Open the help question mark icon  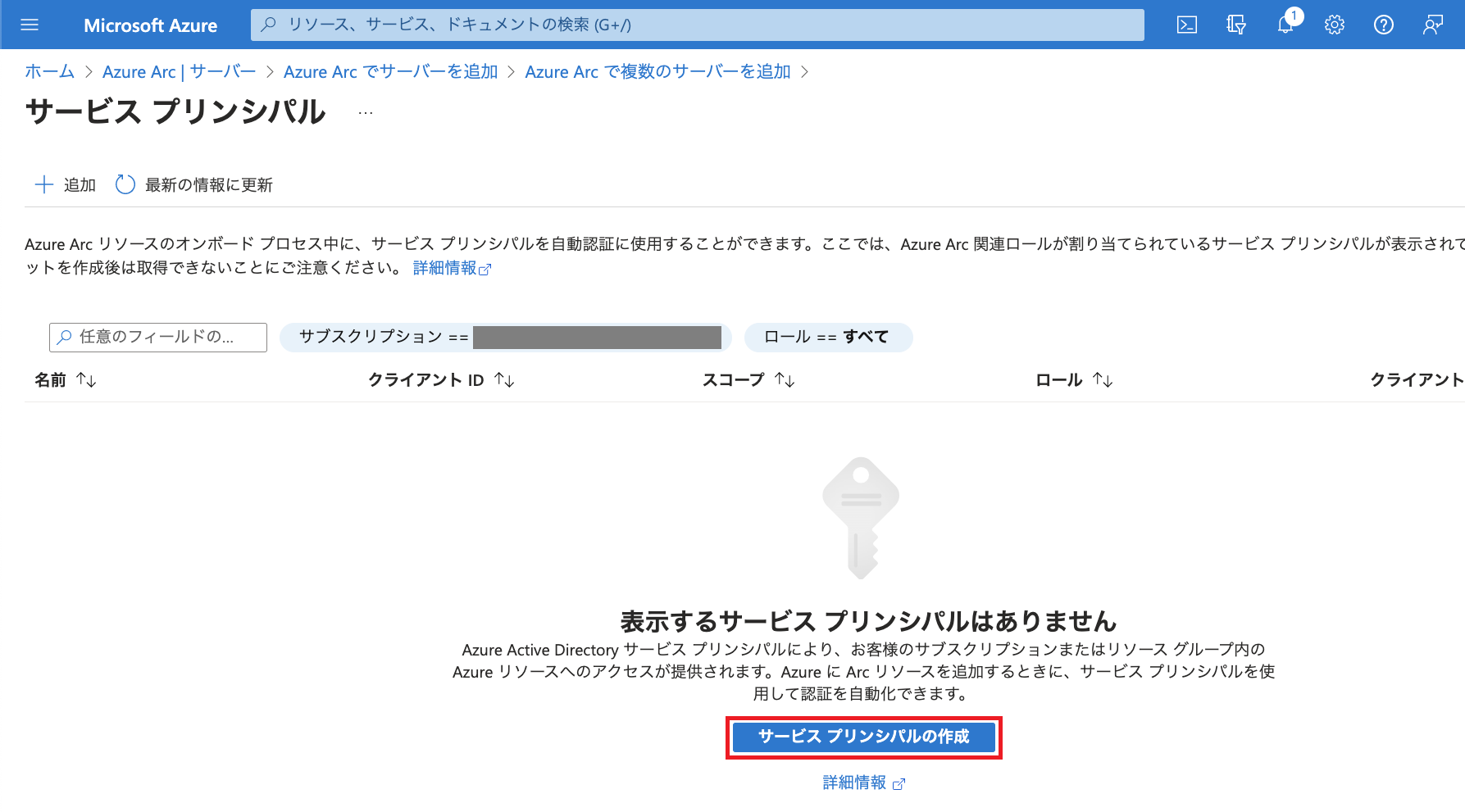pyautogui.click(x=1384, y=25)
